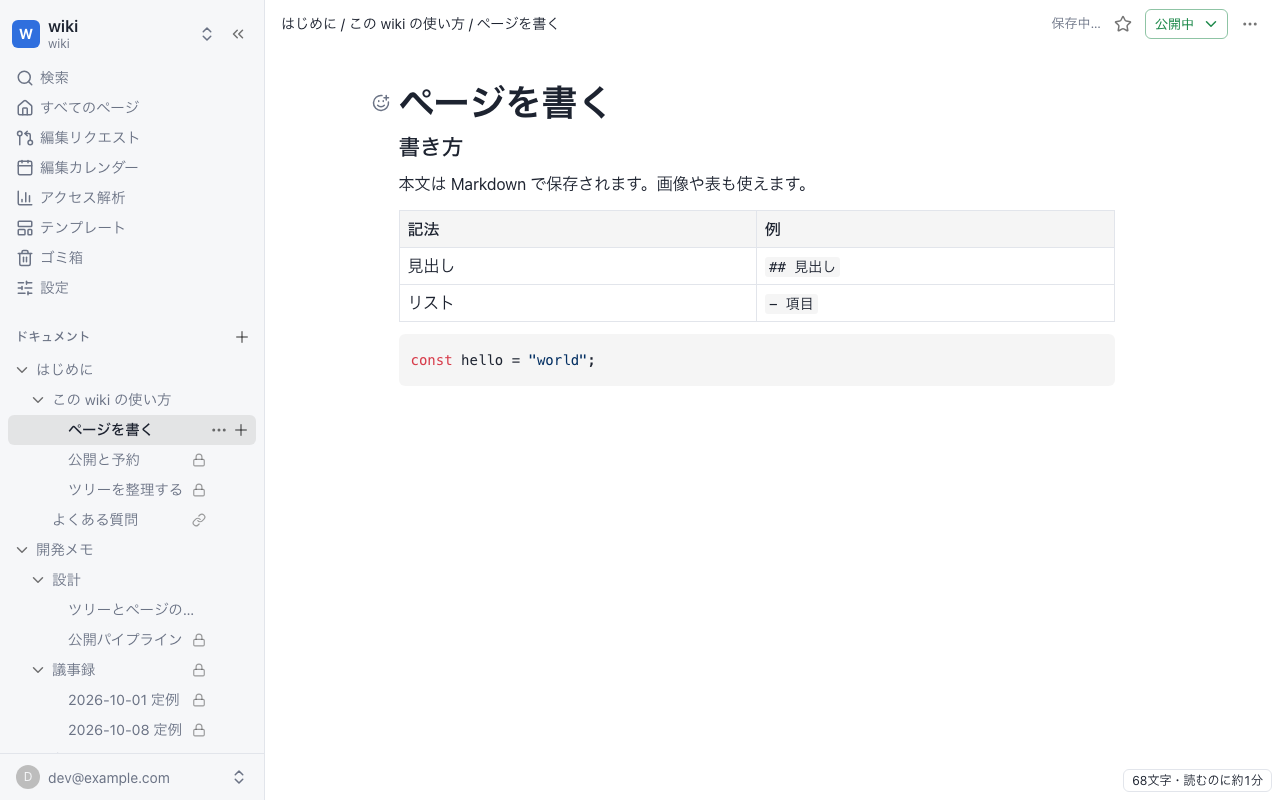Add a child page under ページを書く
Viewport: 1280px width, 800px height.
tap(241, 430)
